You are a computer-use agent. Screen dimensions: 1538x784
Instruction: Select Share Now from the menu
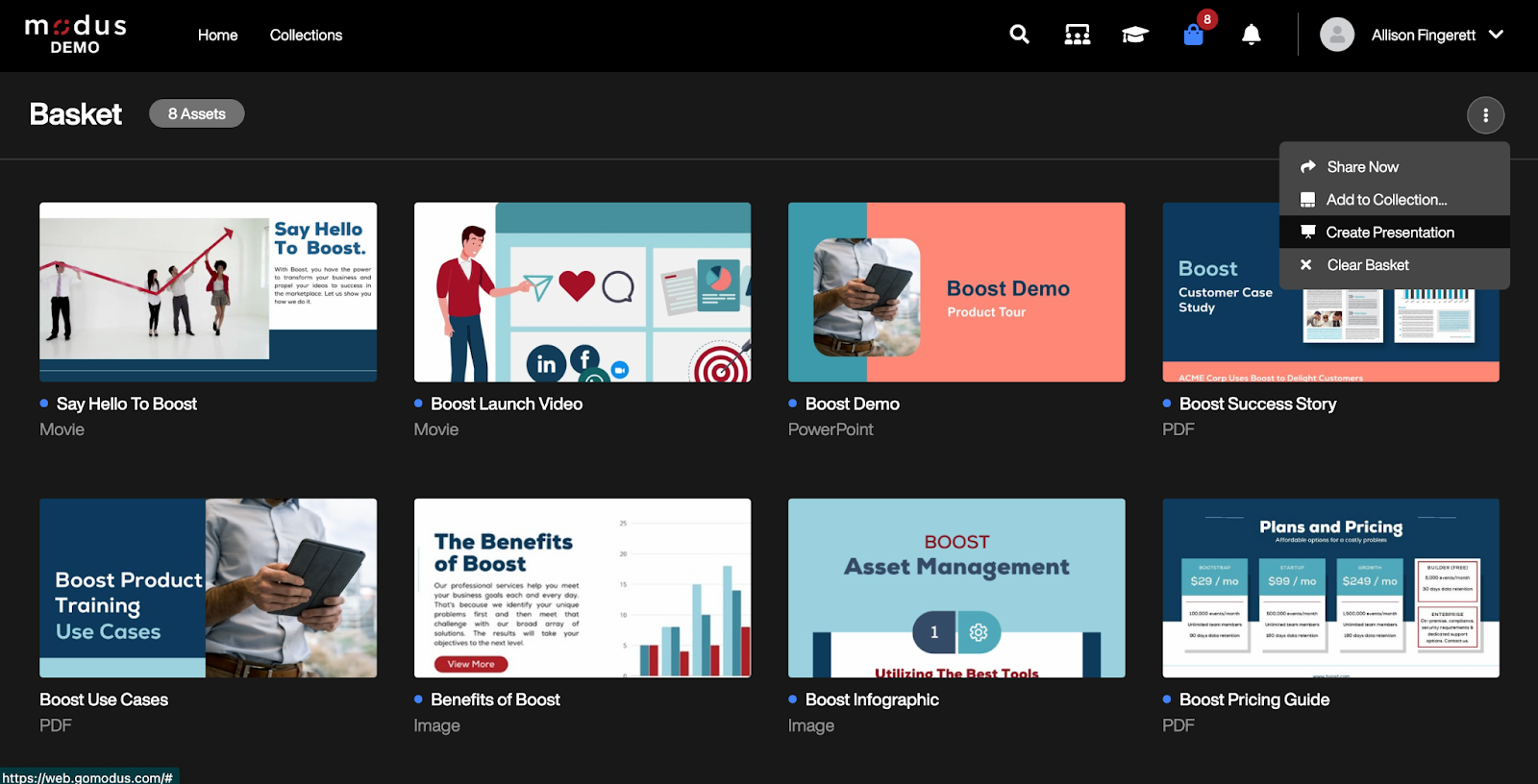[x=1362, y=167]
